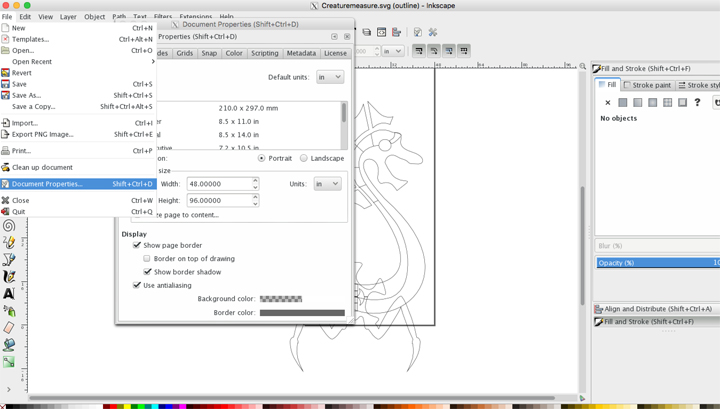Switch to the Snap tab

tap(209, 53)
